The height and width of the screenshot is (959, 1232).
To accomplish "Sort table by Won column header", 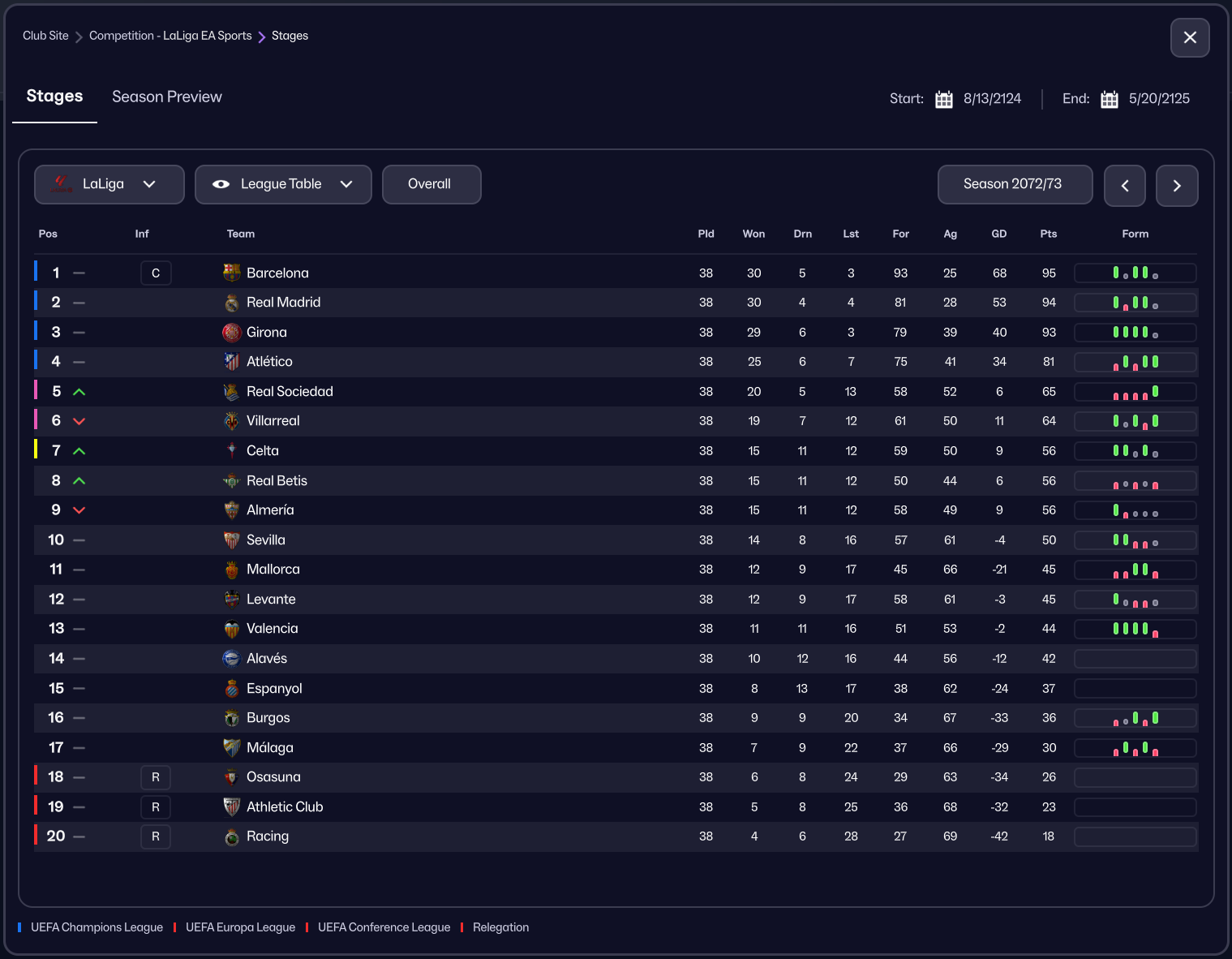I will [753, 234].
